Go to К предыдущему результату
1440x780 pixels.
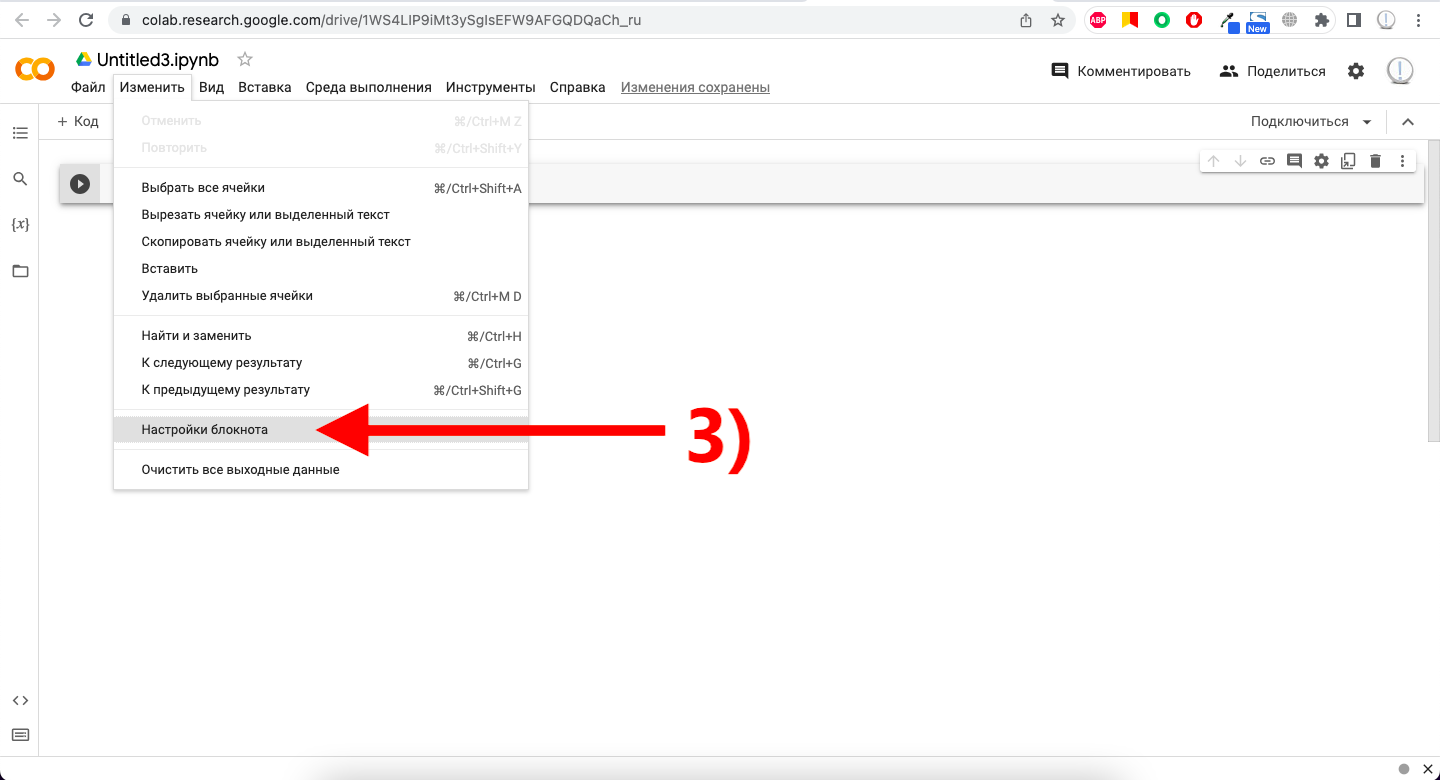tap(321, 390)
